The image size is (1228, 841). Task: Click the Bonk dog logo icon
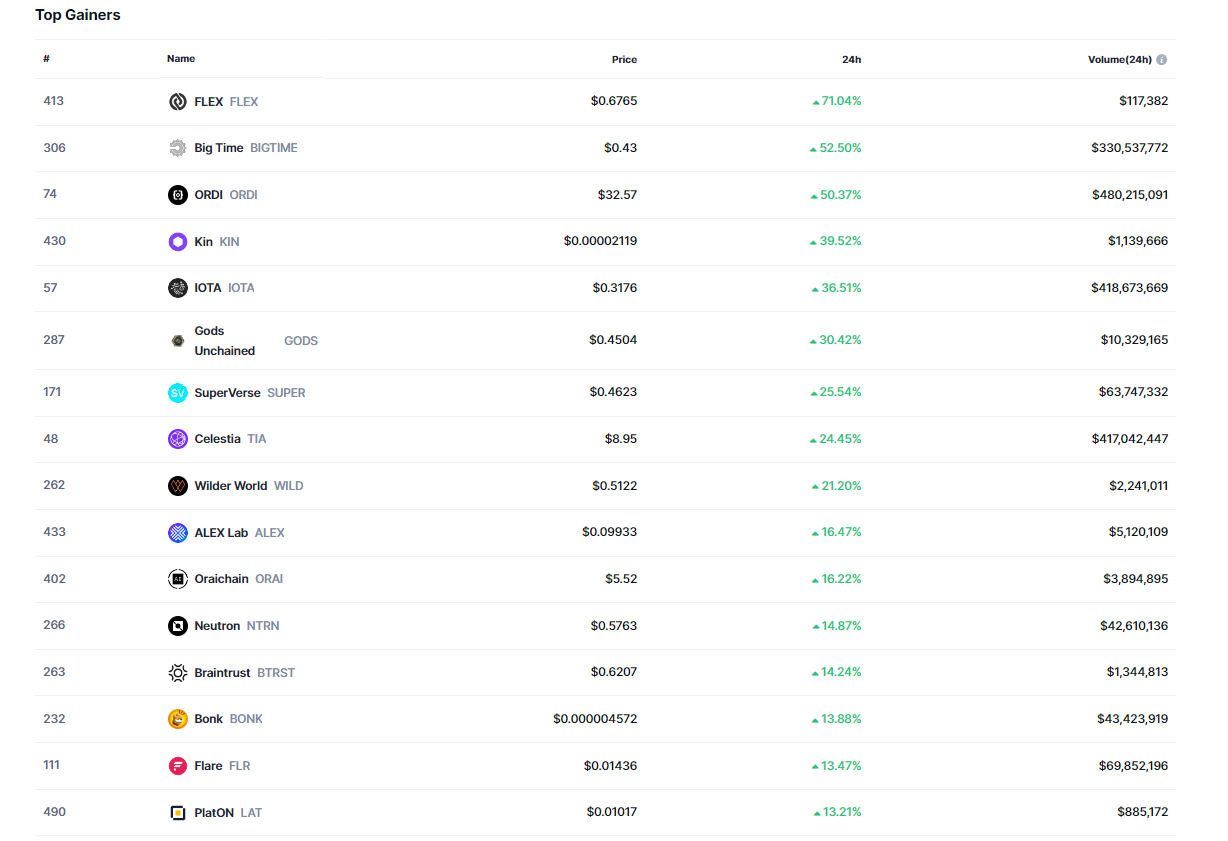pyautogui.click(x=178, y=719)
